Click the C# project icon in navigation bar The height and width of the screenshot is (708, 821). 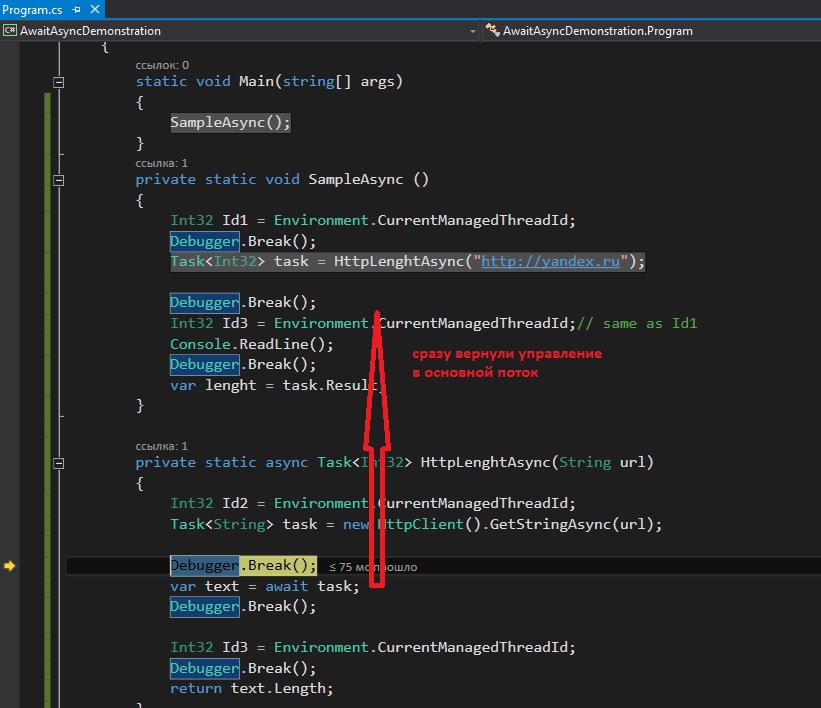[x=9, y=30]
